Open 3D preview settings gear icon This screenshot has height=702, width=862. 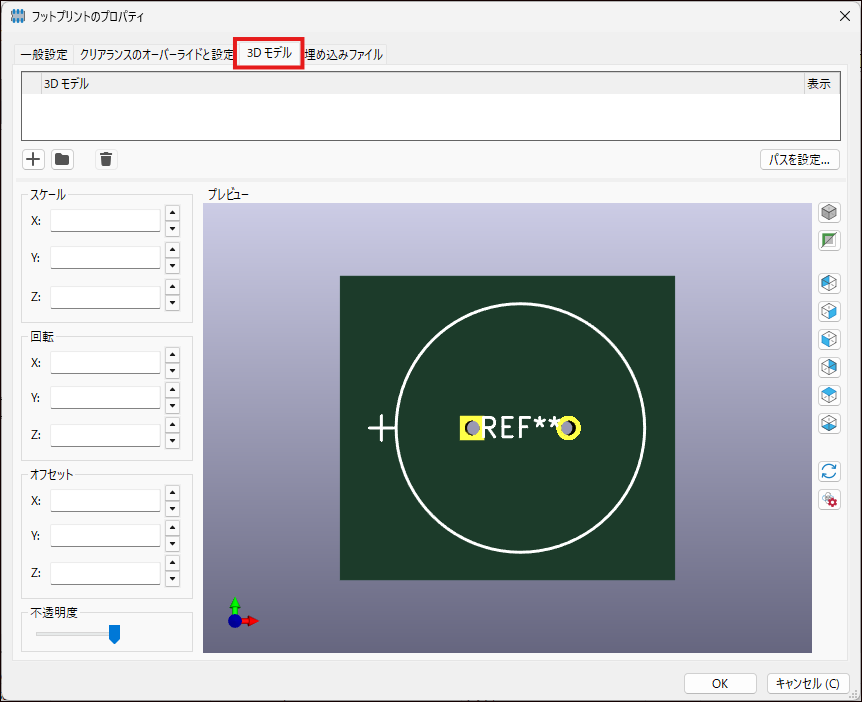(x=829, y=499)
